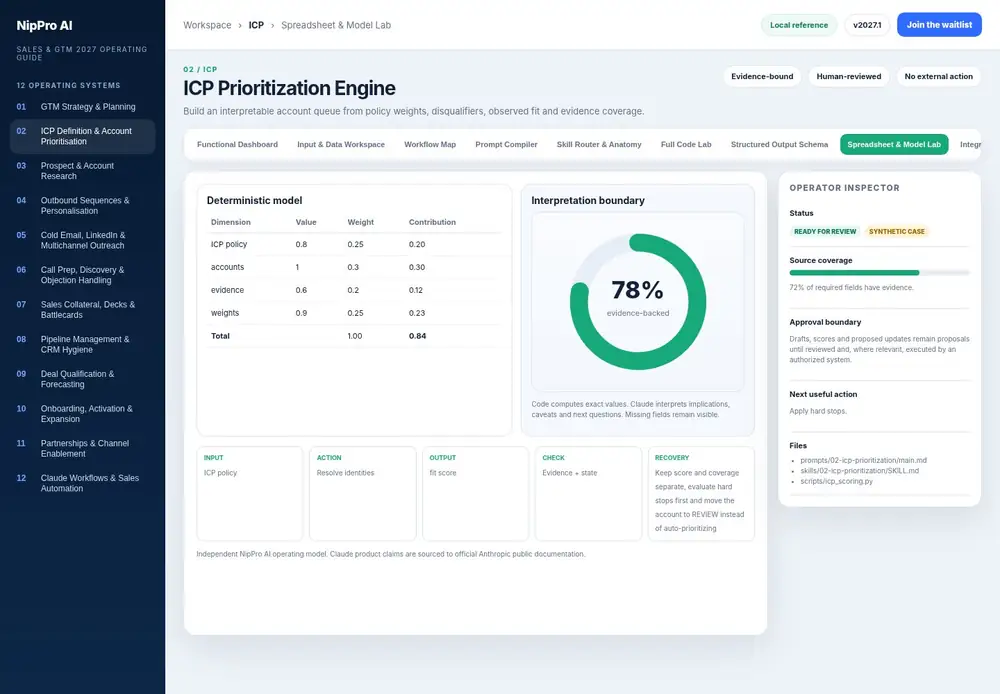Open Onboarding, Activation & Expansion
1000x694 pixels.
[82, 413]
